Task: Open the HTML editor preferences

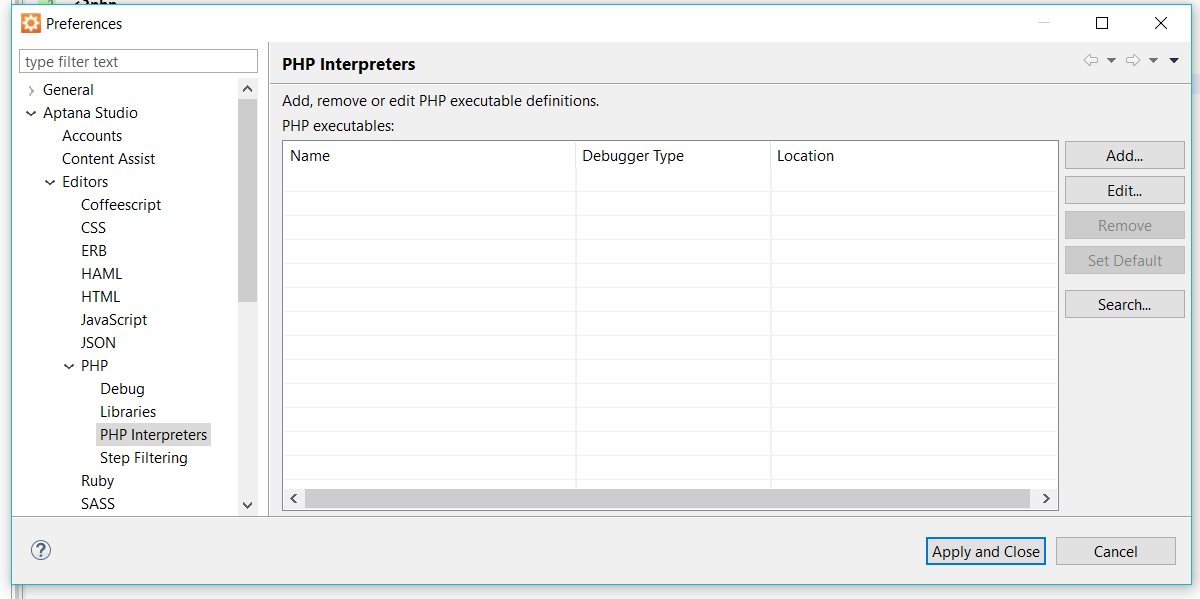Action: [x=100, y=297]
